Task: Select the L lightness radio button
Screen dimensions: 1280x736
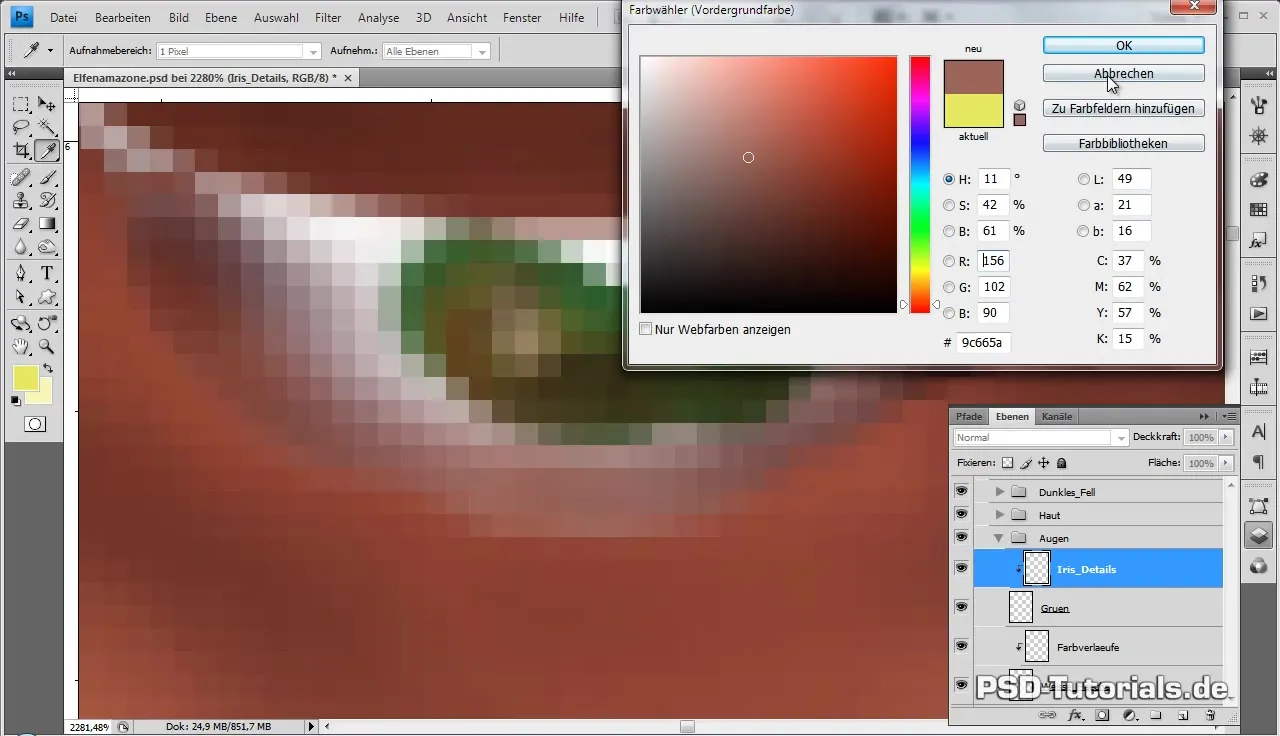Action: [x=1084, y=179]
